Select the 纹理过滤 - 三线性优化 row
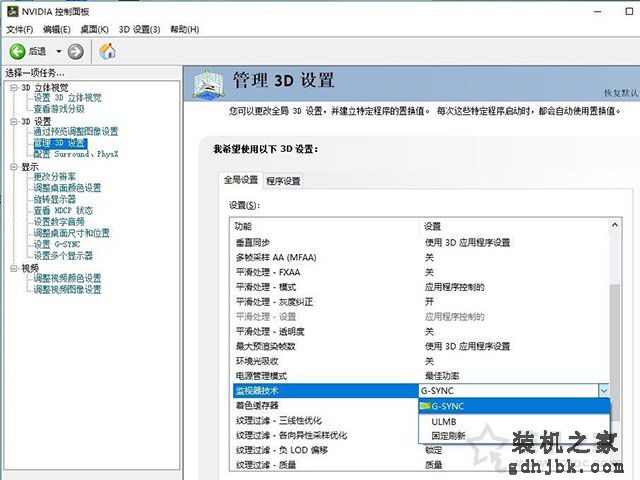 [x=326, y=420]
